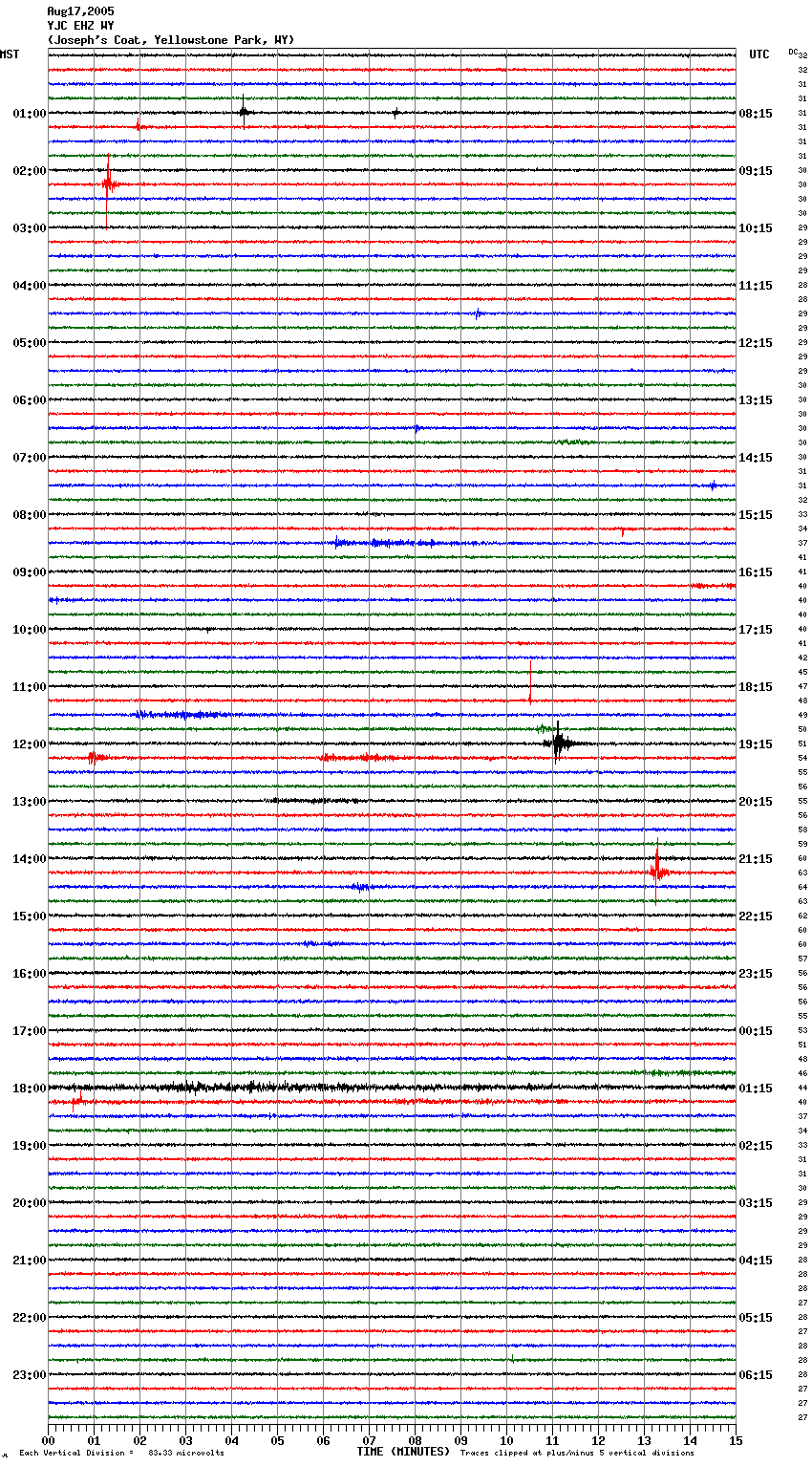Select the 15 minute axis tick label
The image size is (812, 1466).
pyautogui.click(x=736, y=1440)
